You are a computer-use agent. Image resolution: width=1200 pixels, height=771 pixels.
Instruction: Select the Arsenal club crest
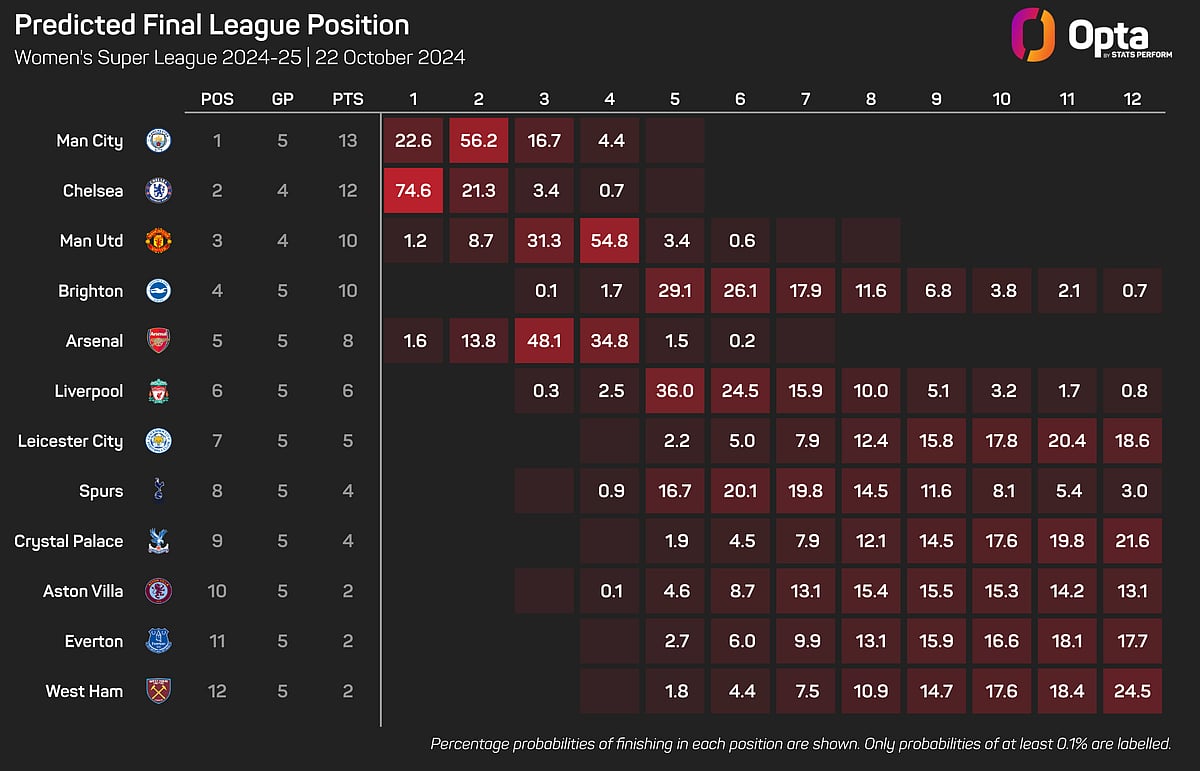click(x=159, y=341)
